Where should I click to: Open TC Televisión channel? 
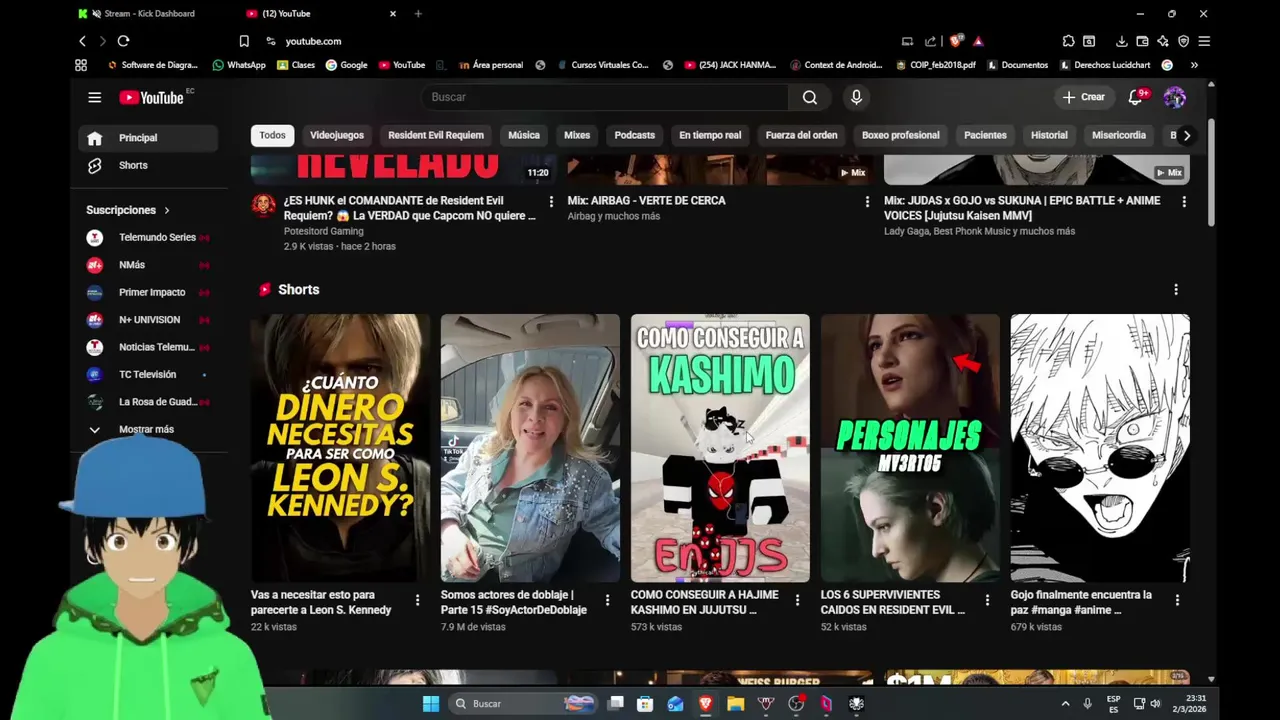tap(148, 374)
